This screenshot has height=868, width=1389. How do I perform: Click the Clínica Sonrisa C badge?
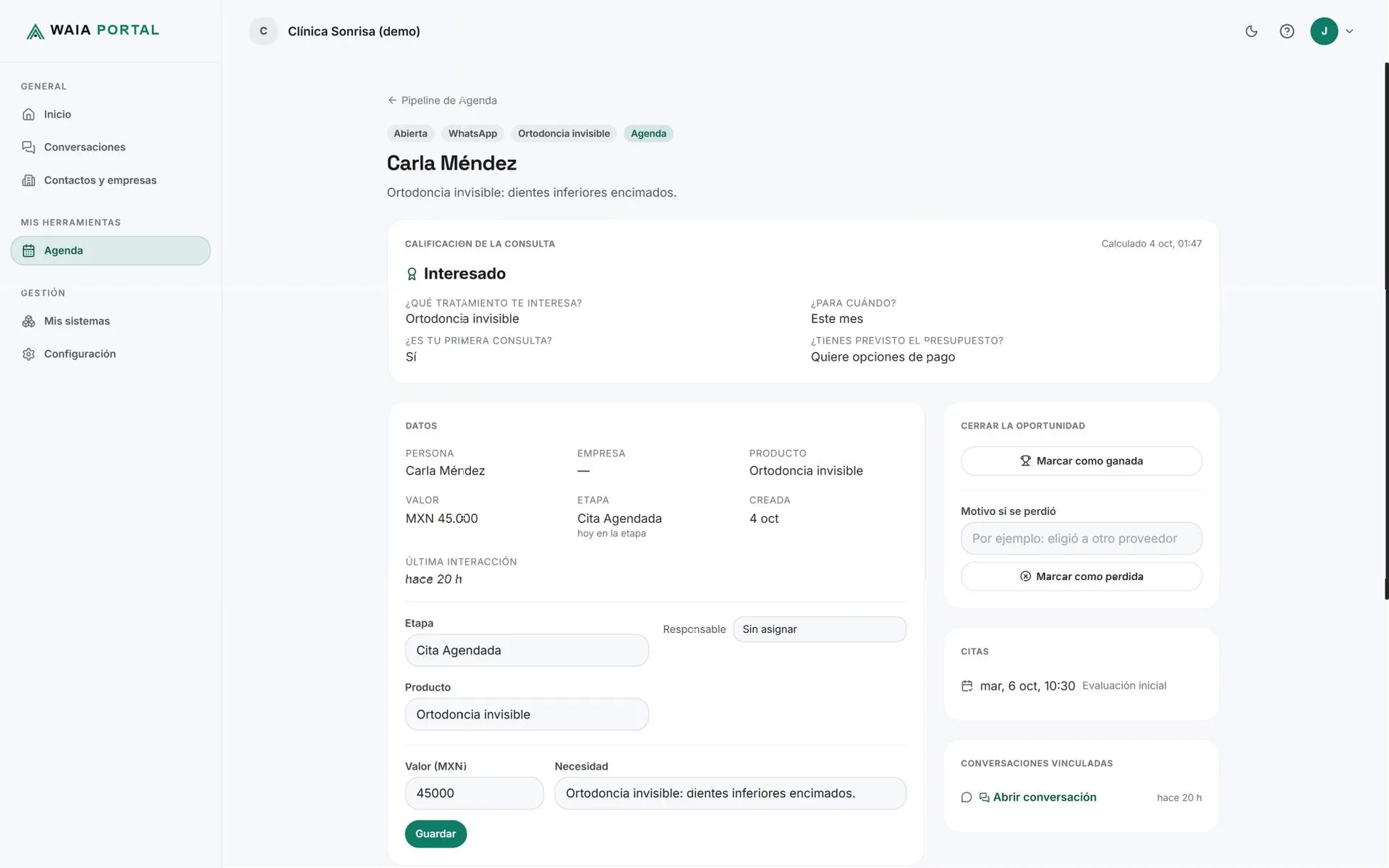click(x=263, y=31)
